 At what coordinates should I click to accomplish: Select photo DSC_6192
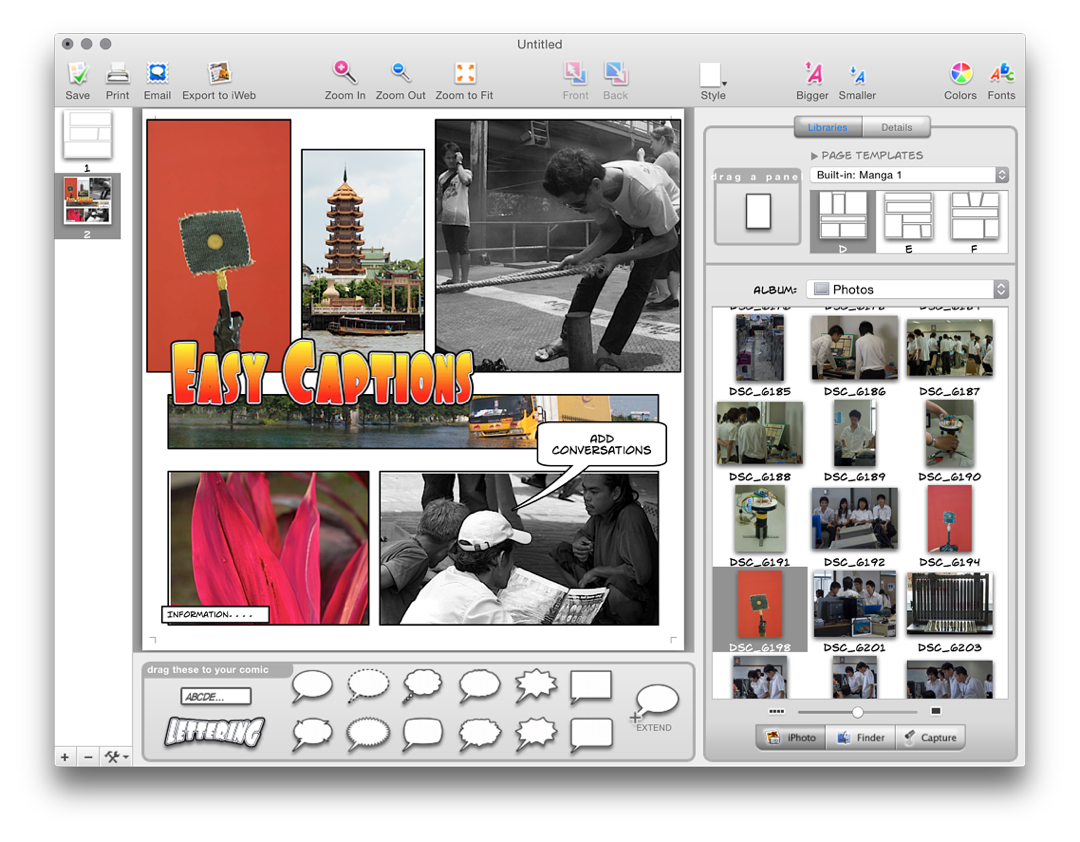[x=855, y=518]
